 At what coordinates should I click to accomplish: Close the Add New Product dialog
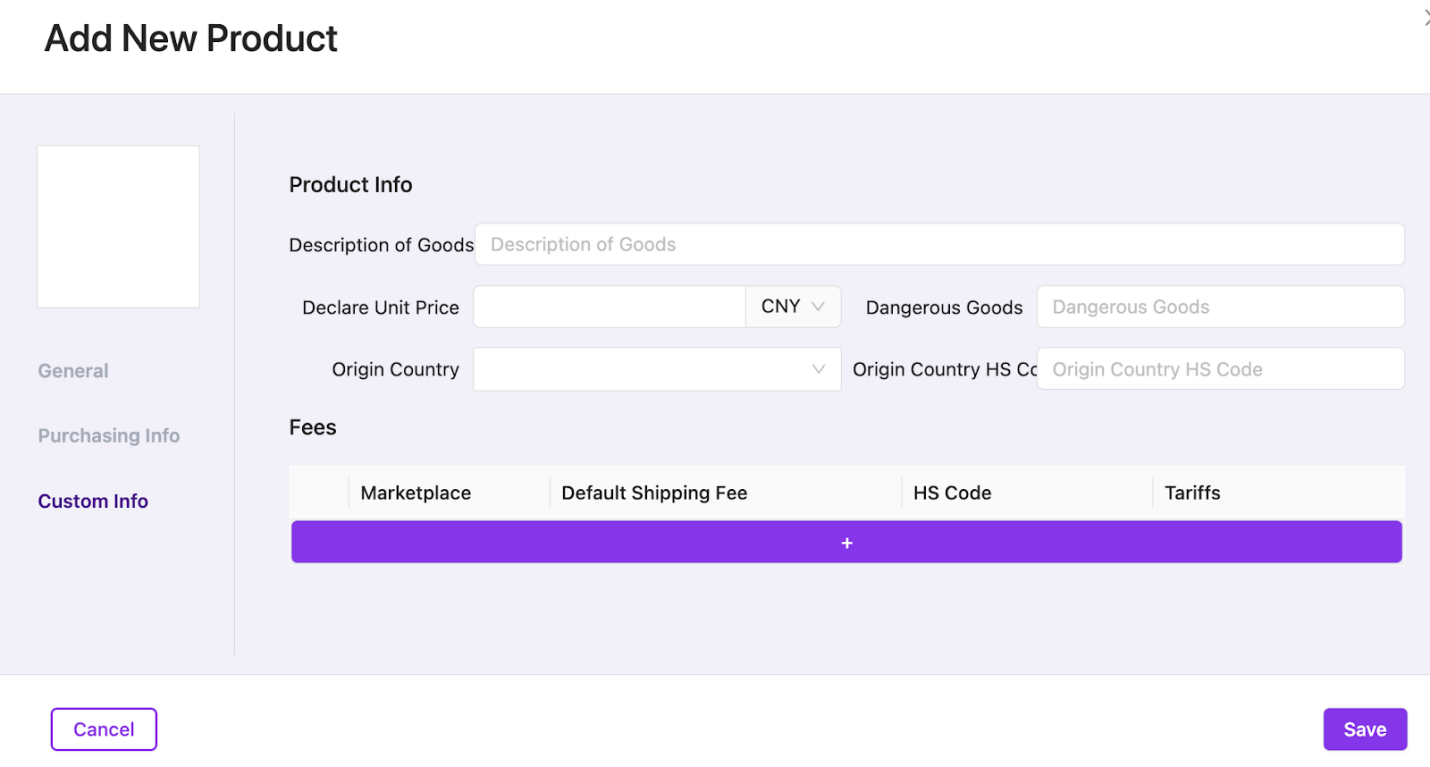(x=1425, y=17)
